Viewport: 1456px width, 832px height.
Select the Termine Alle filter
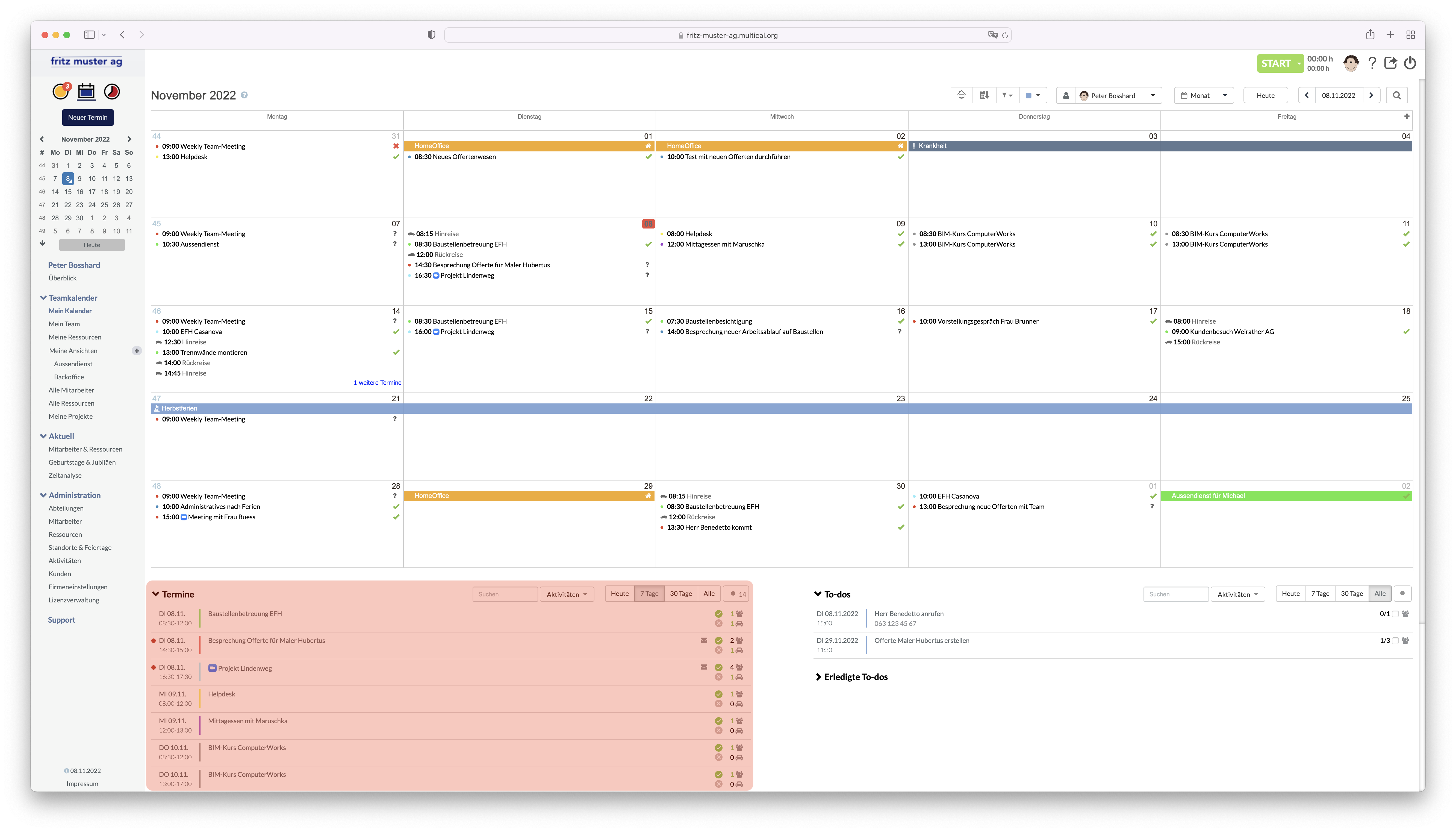[709, 594]
